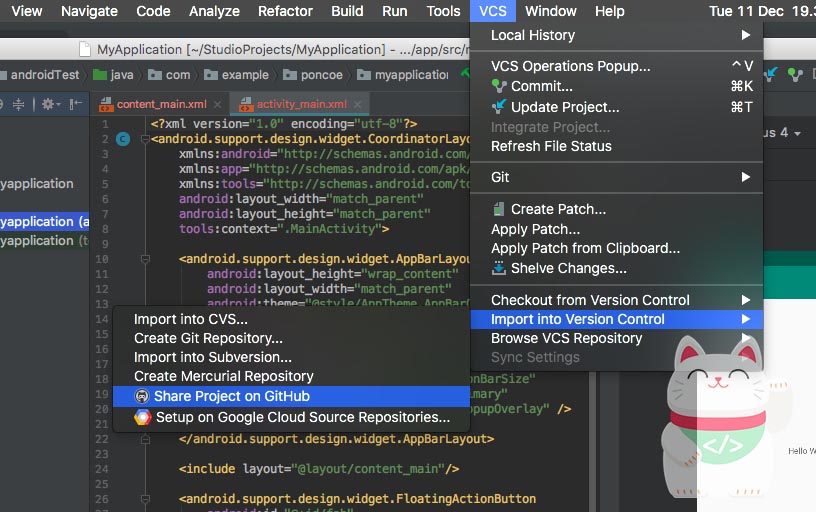Click the Shelve Changes download icon
Viewport: 816px width, 512px height.
pyautogui.click(x=499, y=268)
